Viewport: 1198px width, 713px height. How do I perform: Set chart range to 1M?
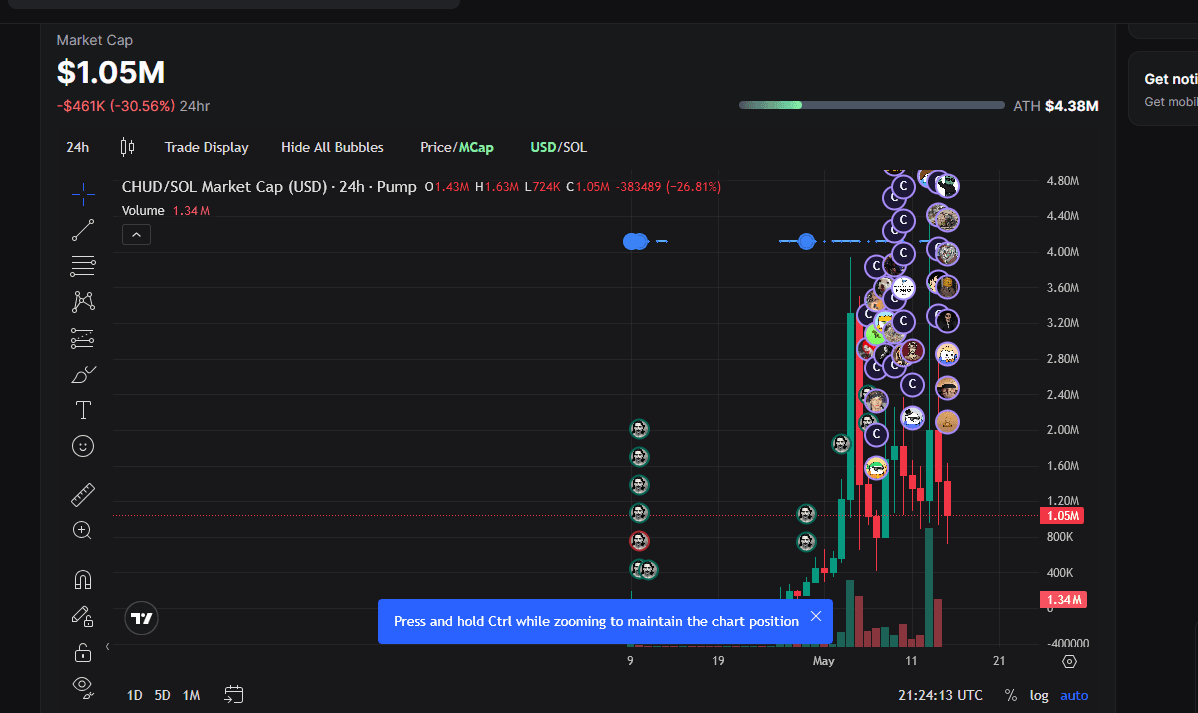(191, 695)
